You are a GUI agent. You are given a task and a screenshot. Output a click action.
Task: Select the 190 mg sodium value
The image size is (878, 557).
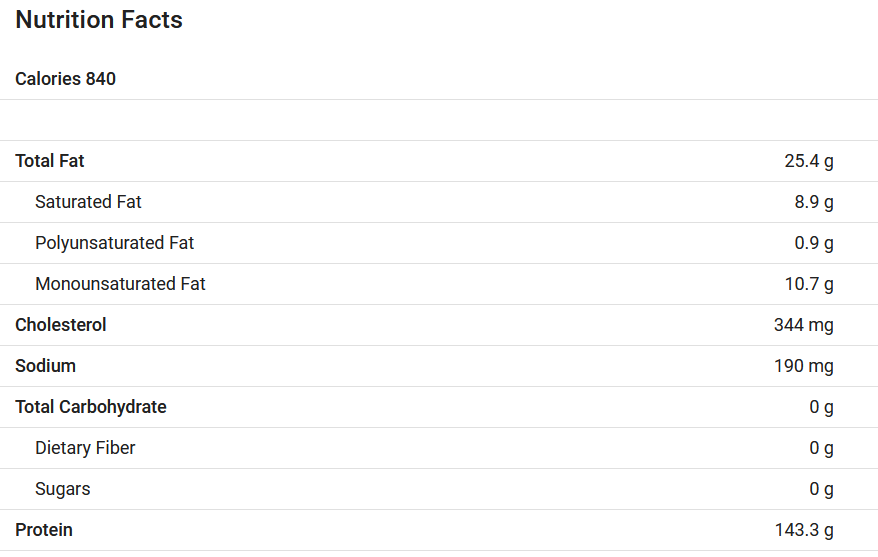pos(804,366)
